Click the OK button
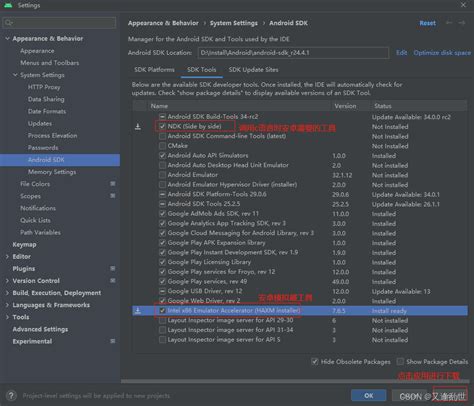 [x=369, y=396]
